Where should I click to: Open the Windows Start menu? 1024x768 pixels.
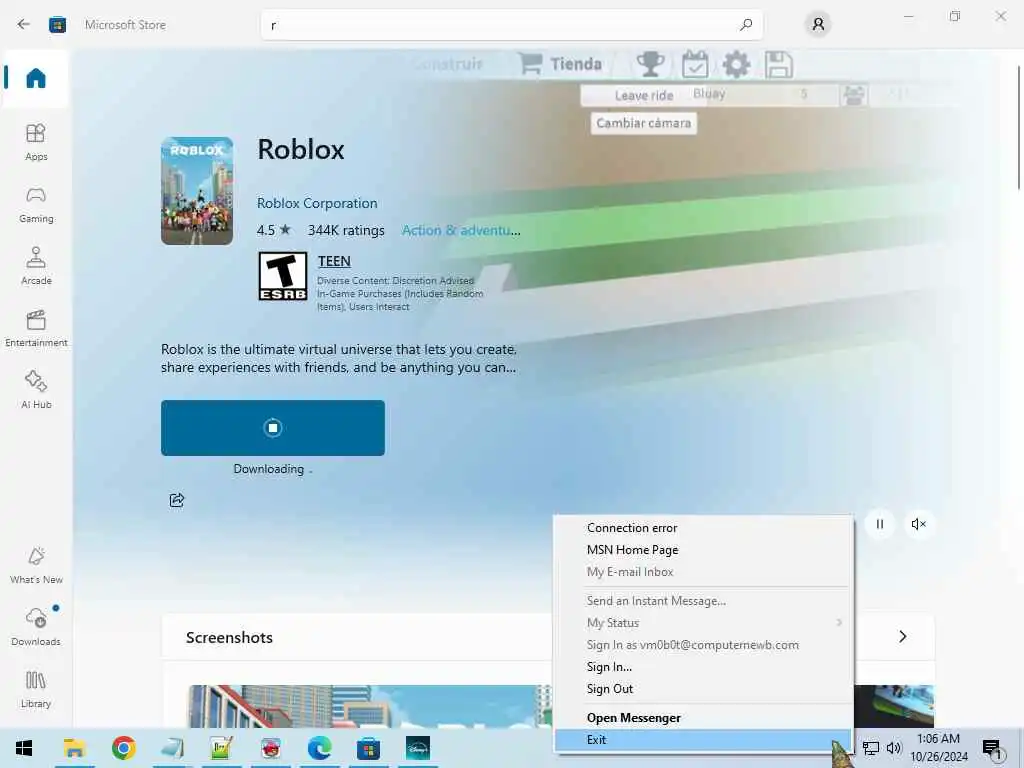click(24, 748)
